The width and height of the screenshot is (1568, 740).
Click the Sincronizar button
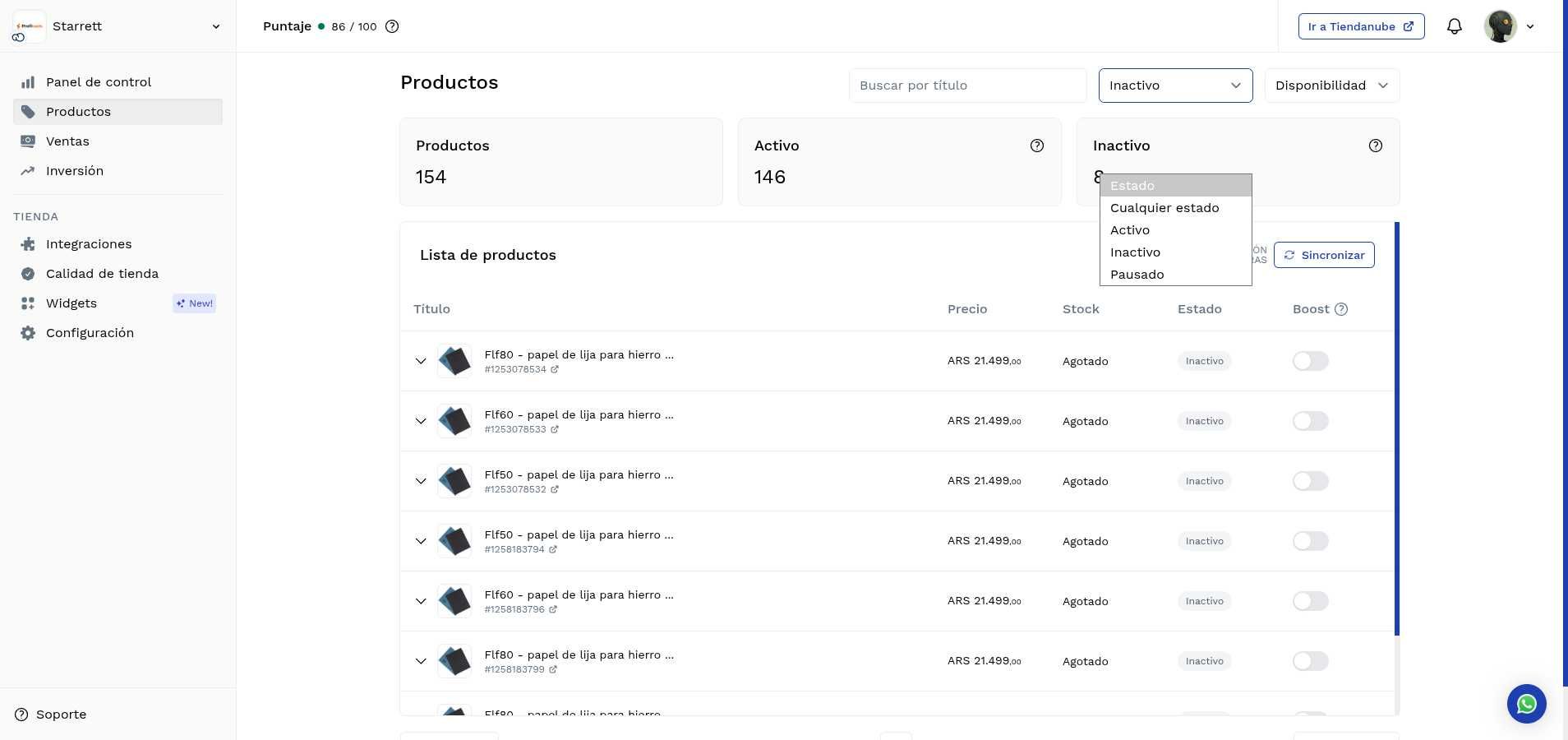[x=1323, y=255]
